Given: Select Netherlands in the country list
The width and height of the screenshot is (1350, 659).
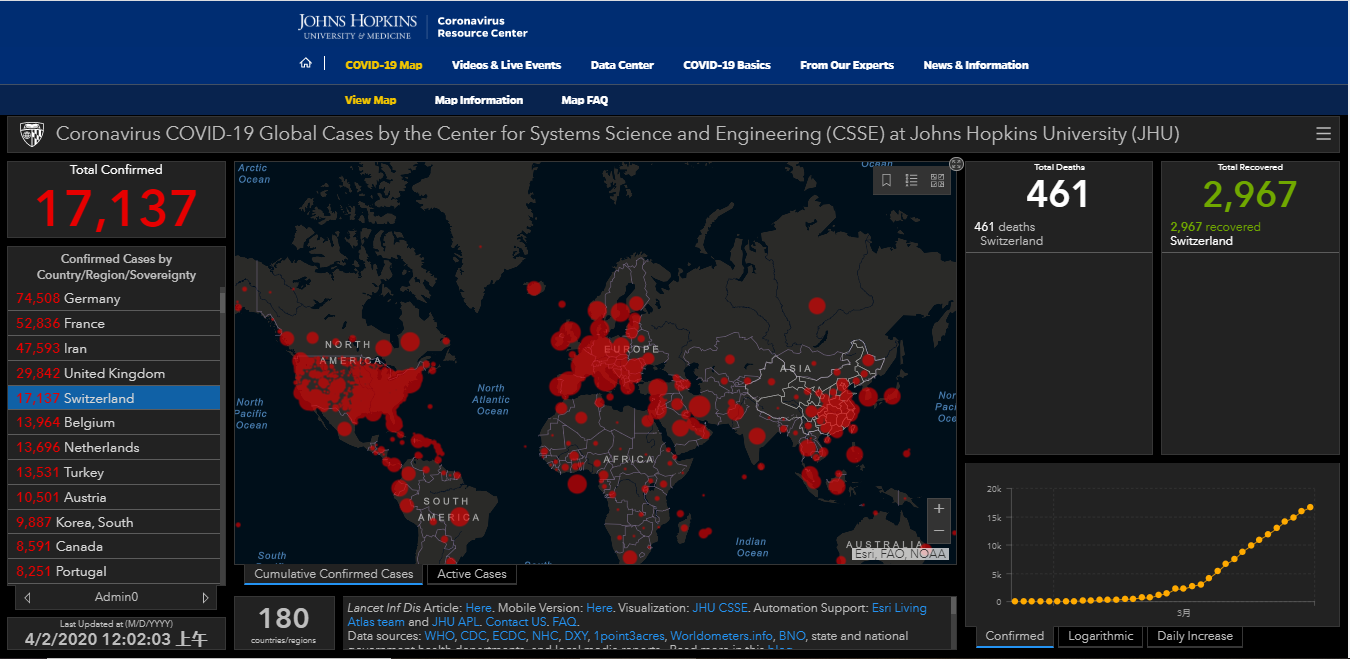Looking at the screenshot, I should click(114, 447).
